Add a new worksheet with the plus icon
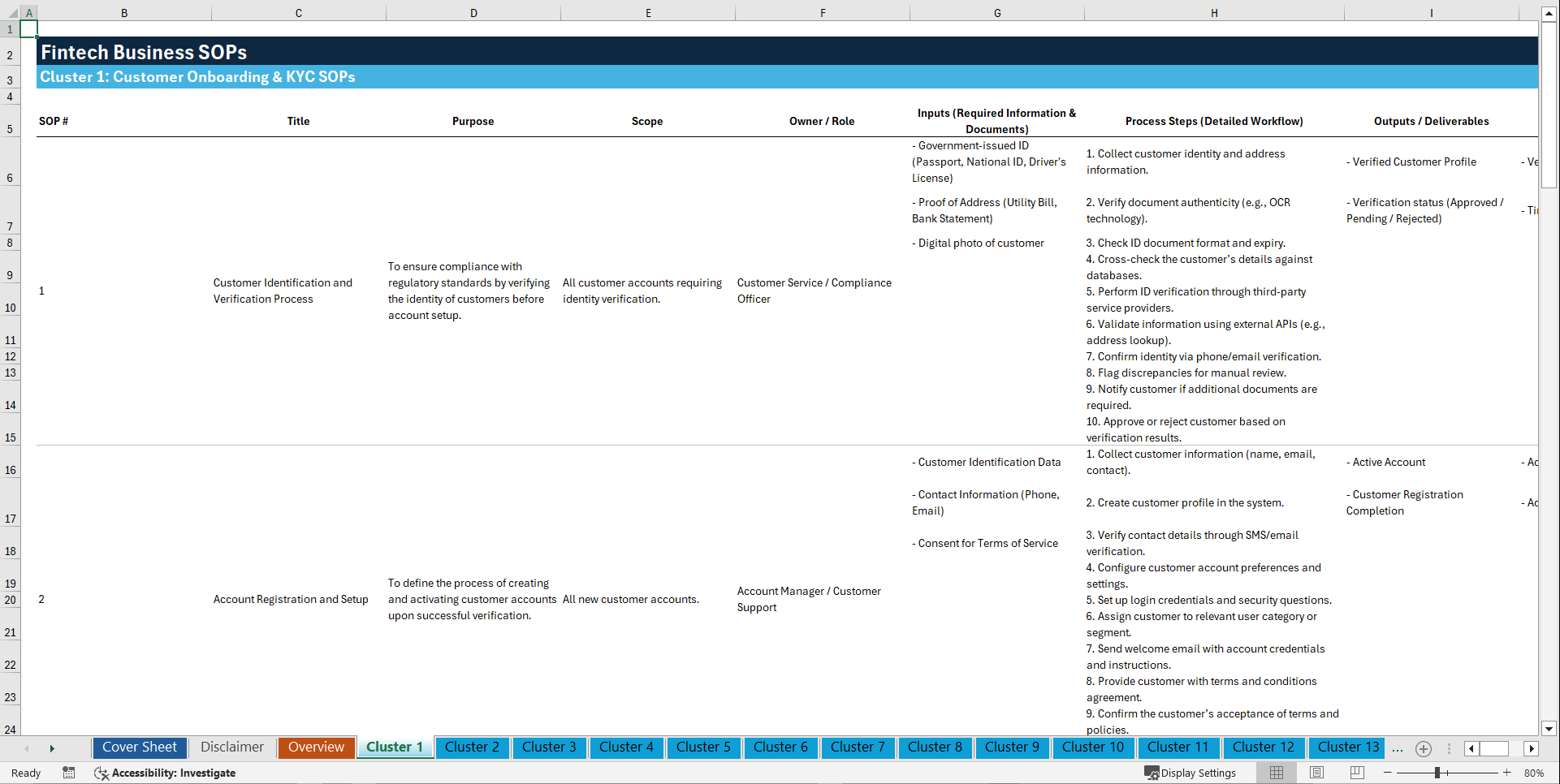Viewport: 1560px width, 784px height. click(1423, 748)
